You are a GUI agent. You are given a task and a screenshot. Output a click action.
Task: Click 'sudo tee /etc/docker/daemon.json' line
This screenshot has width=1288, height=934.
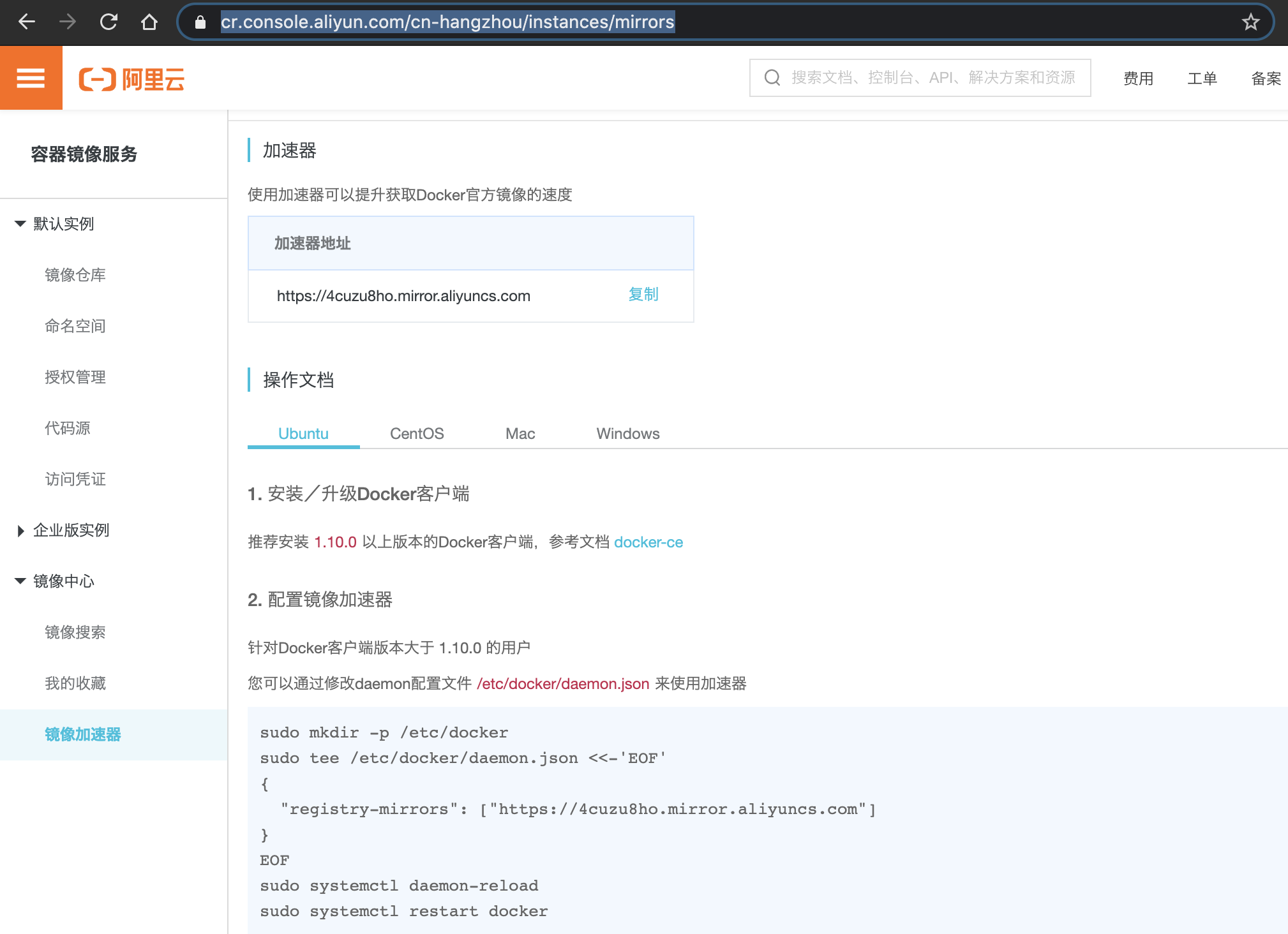(463, 759)
